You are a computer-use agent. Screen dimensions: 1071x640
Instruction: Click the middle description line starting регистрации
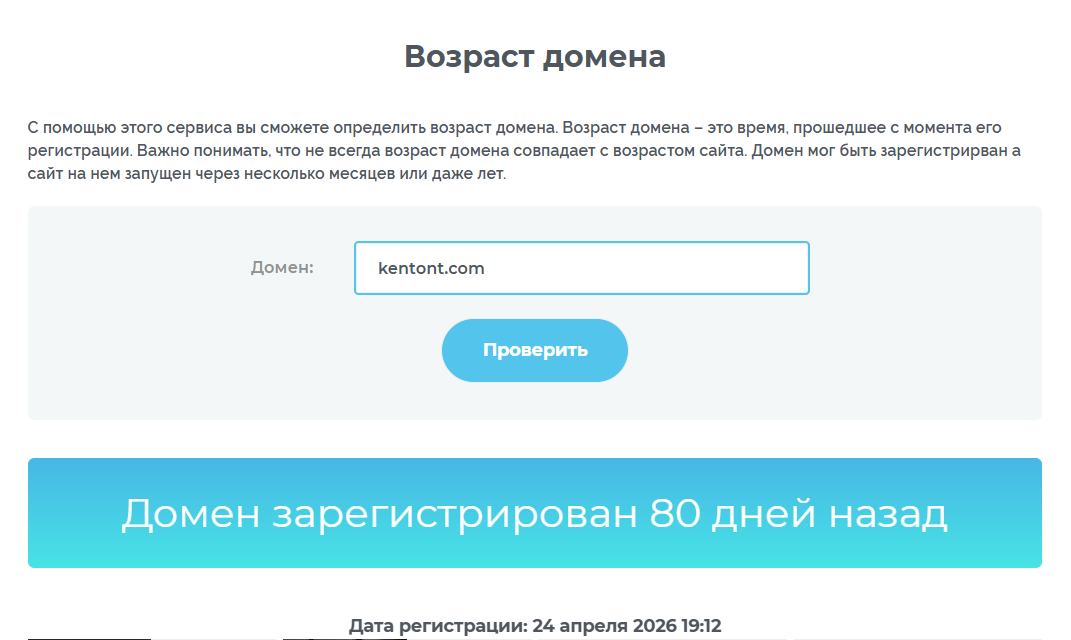(524, 150)
